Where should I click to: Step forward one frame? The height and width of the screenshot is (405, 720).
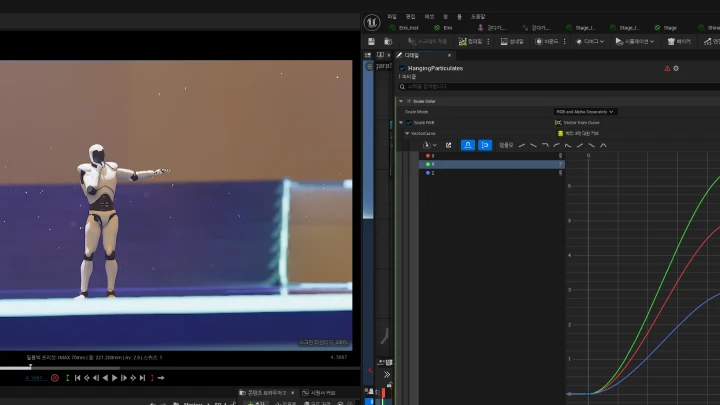124,378
